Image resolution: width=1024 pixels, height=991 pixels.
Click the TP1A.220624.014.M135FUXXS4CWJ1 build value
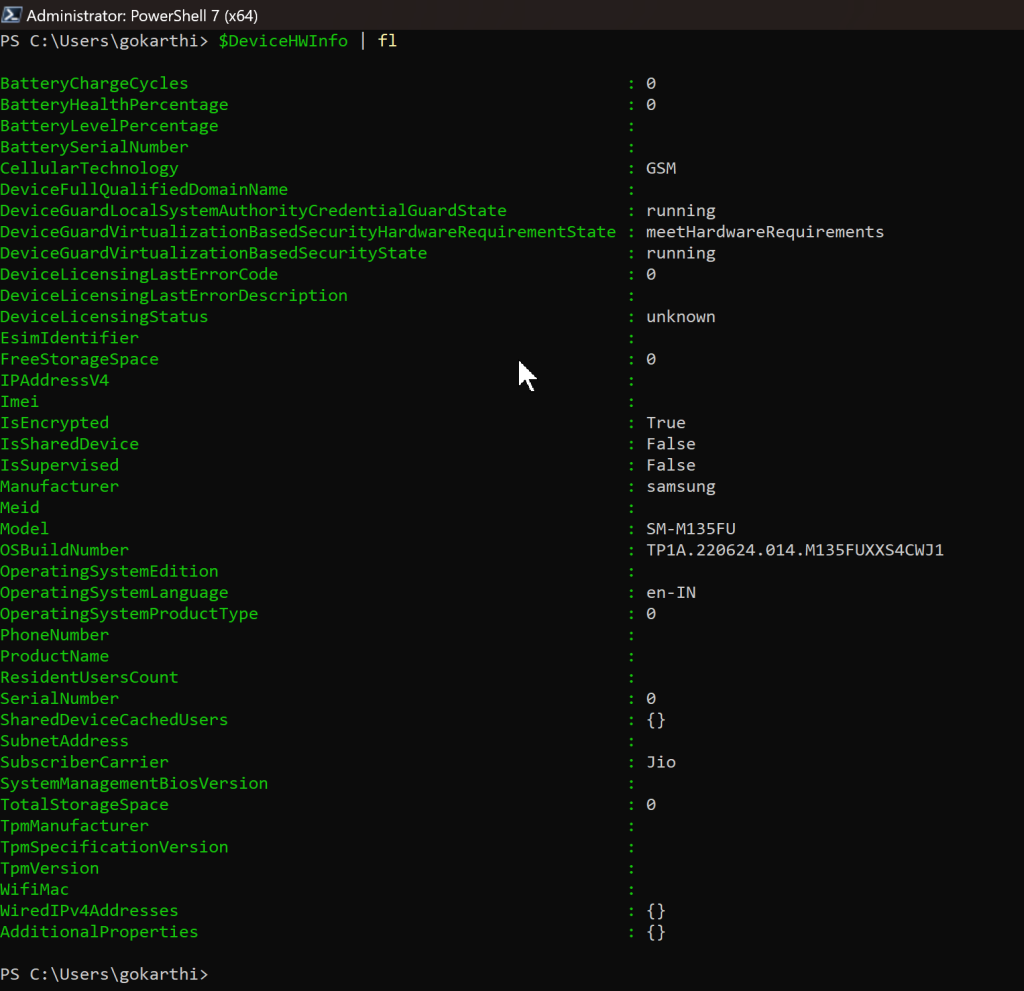click(x=795, y=550)
